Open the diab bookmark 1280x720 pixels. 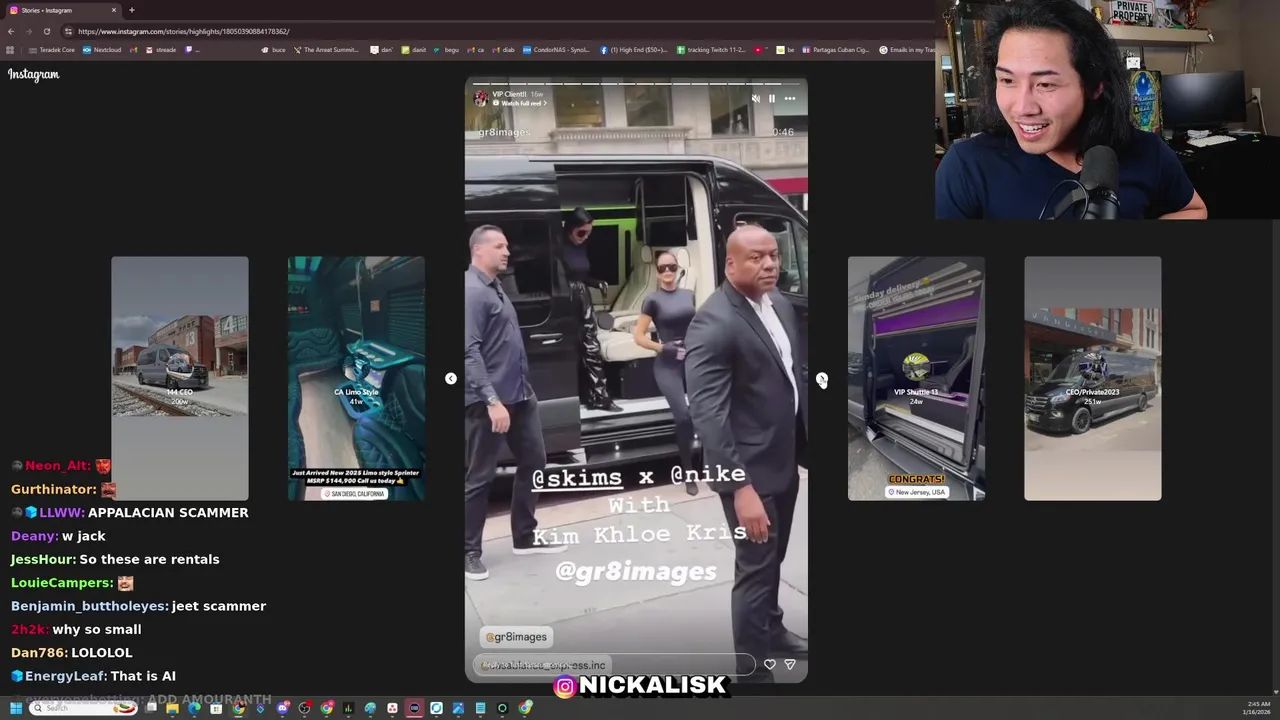pos(503,50)
